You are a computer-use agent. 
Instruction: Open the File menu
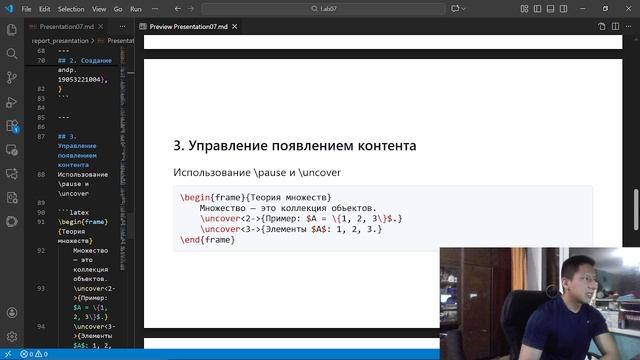point(26,9)
